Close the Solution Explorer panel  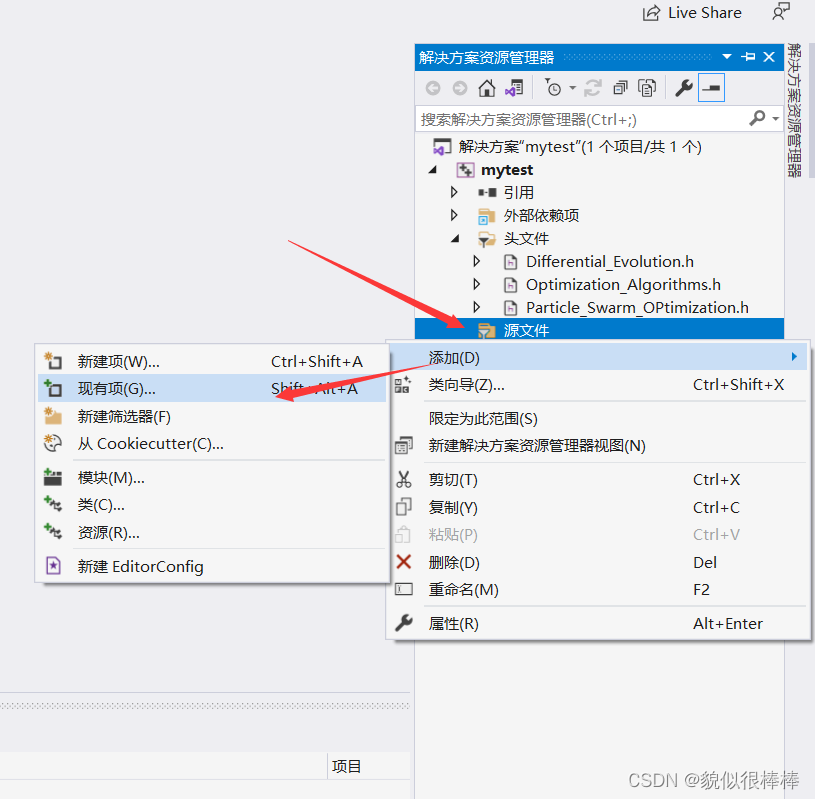(769, 57)
